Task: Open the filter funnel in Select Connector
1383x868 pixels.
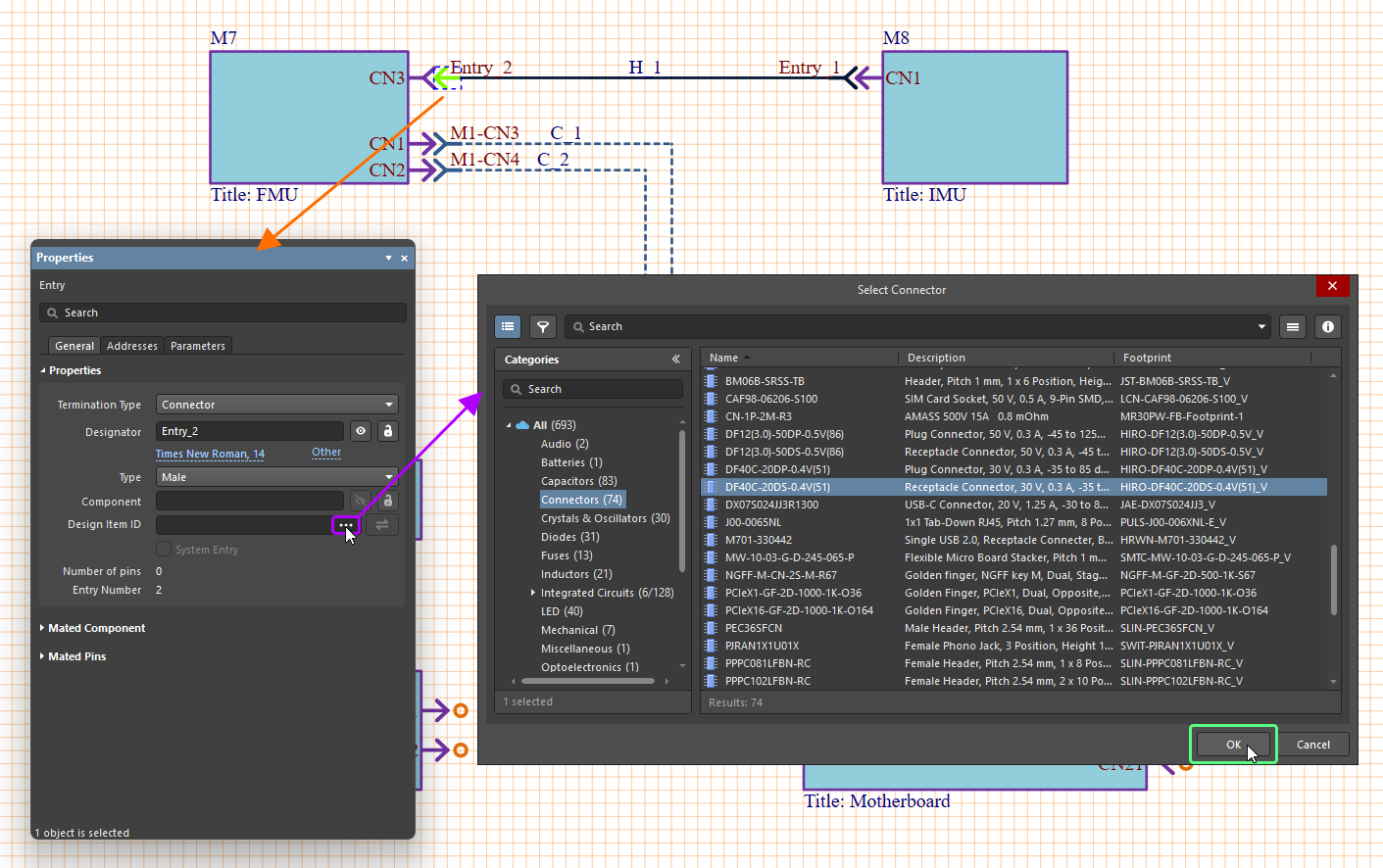Action: [x=542, y=326]
